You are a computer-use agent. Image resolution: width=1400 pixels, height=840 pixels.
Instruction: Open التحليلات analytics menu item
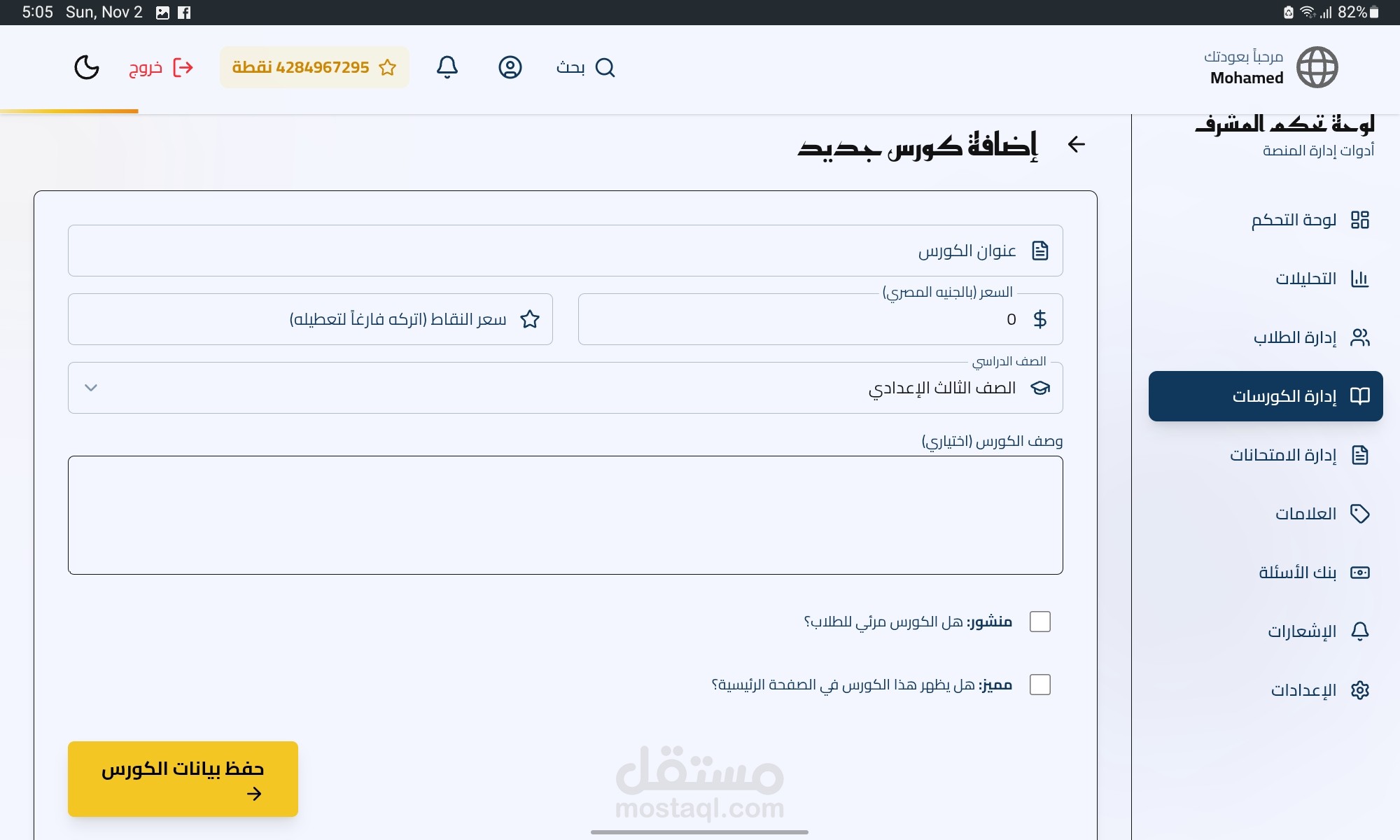[x=1305, y=279]
